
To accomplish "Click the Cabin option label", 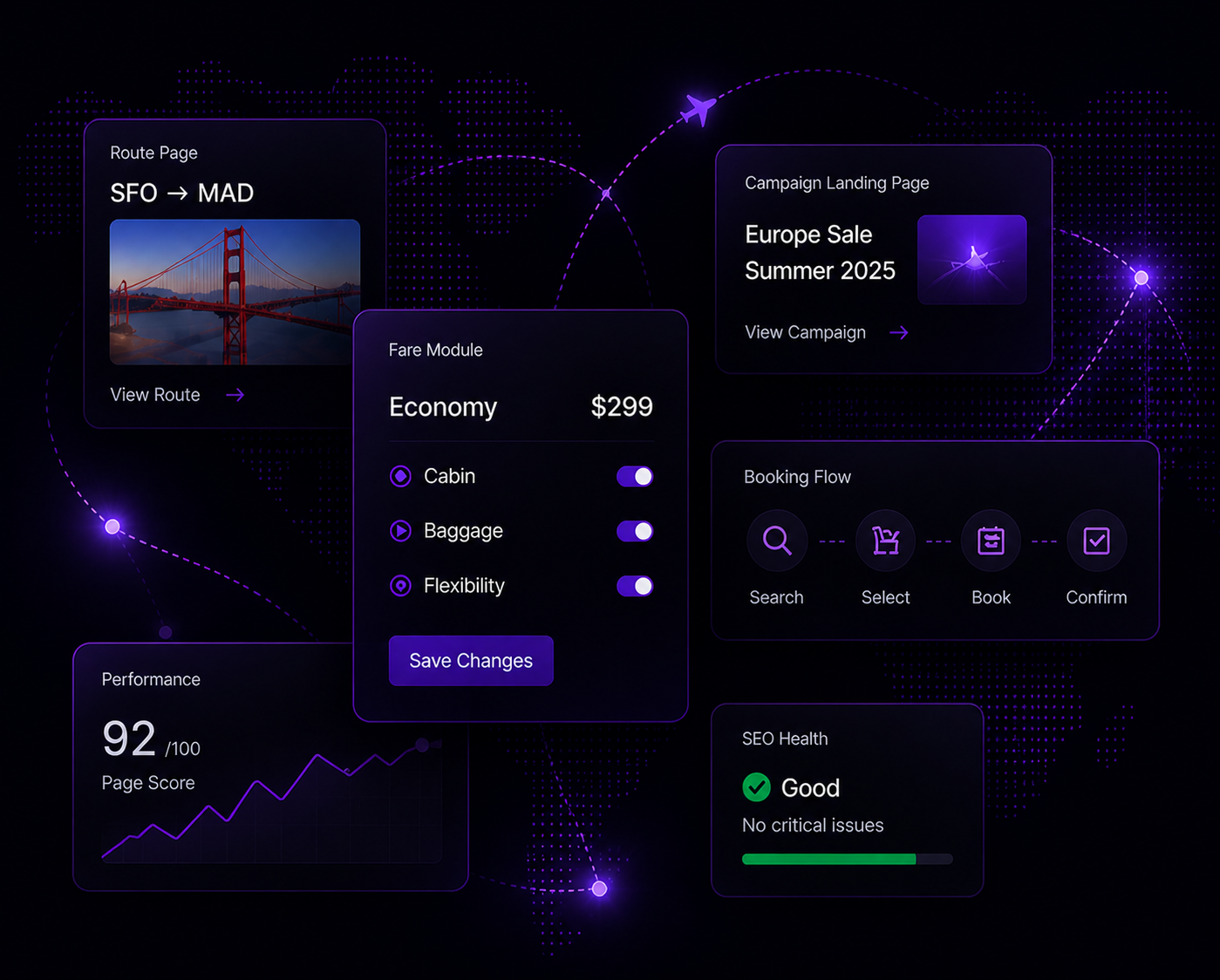I will coord(449,476).
